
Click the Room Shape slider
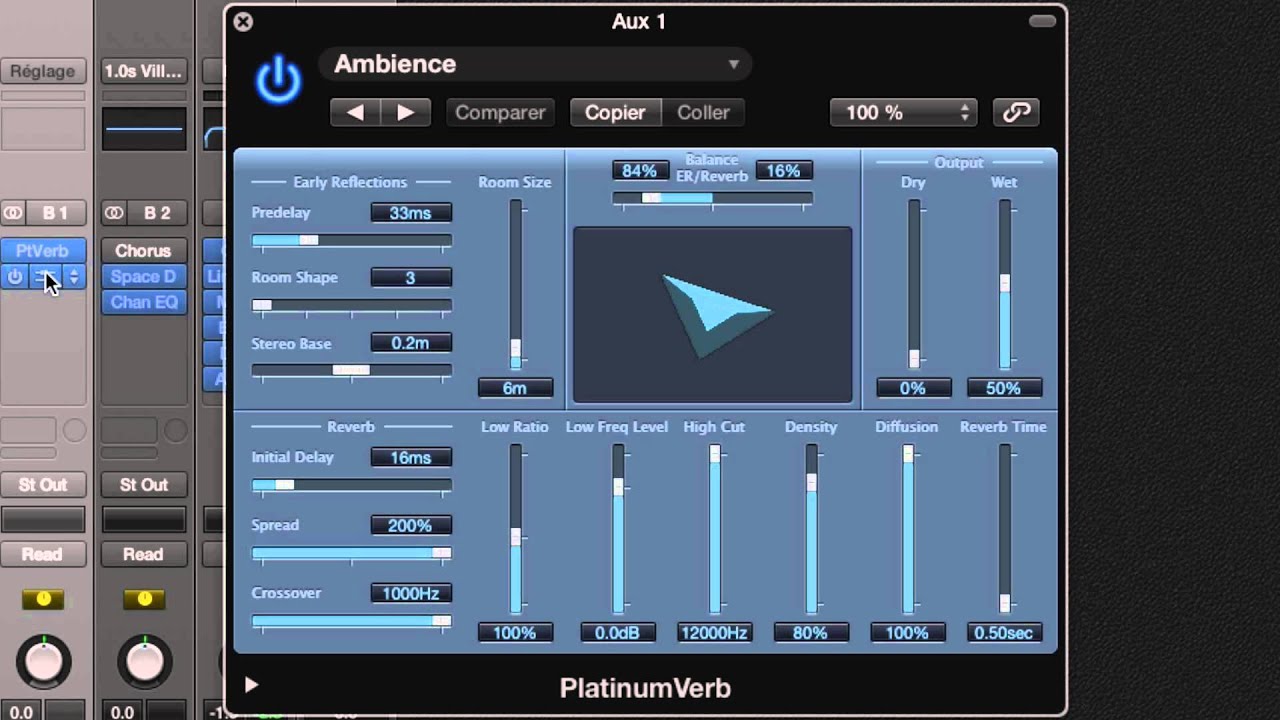point(351,305)
